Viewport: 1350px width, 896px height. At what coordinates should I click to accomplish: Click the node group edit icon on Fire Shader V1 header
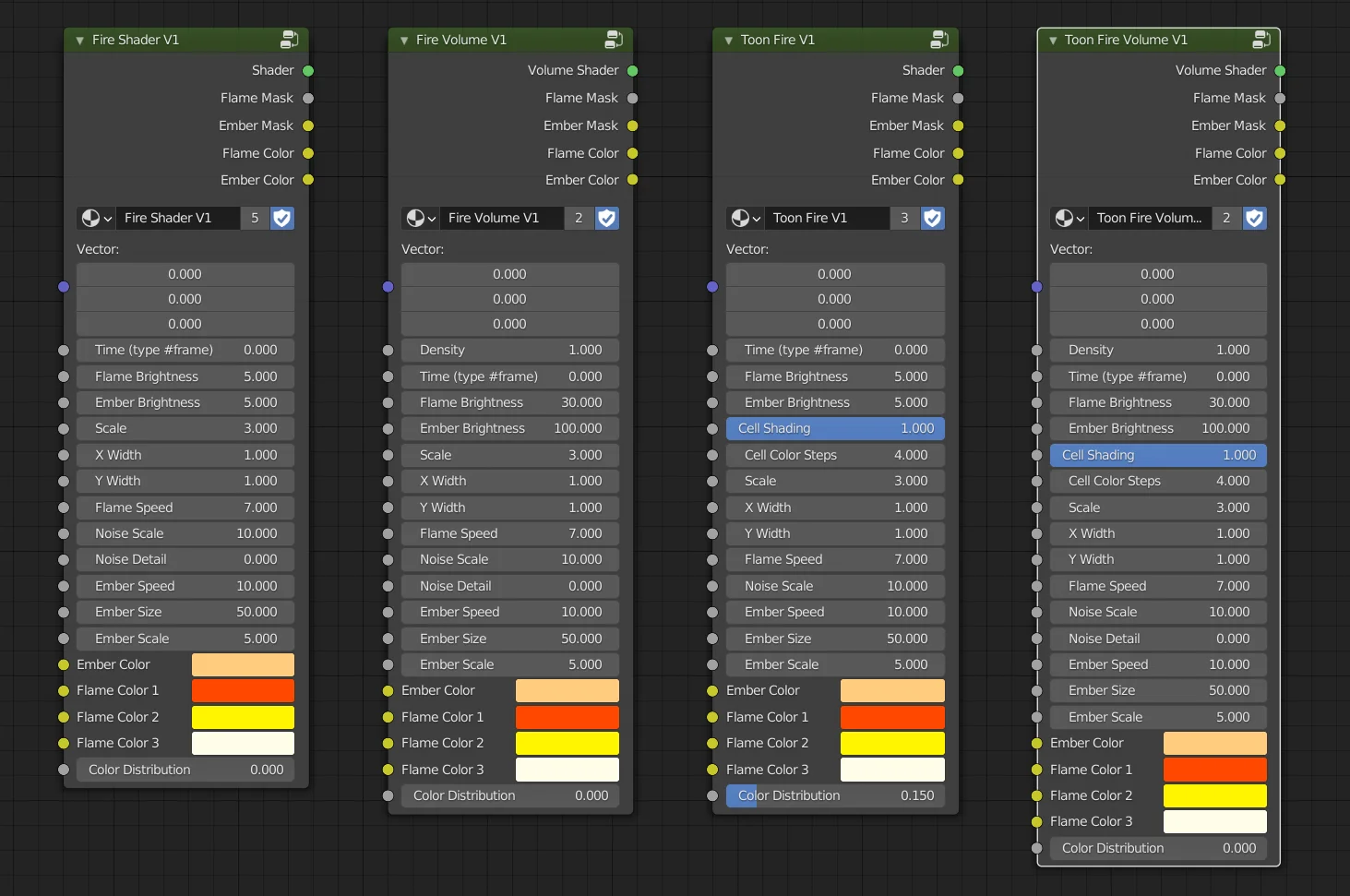pyautogui.click(x=289, y=40)
